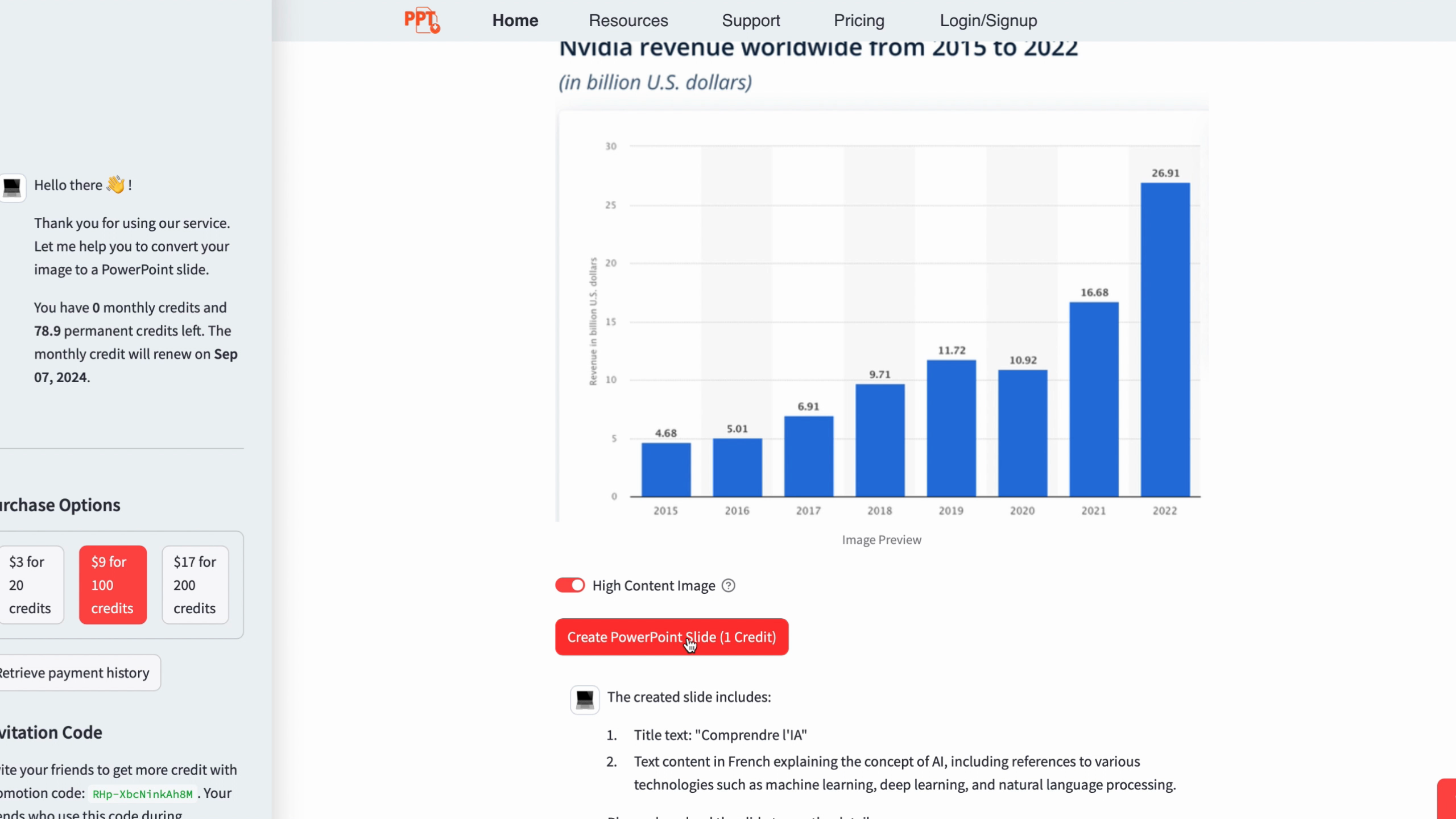Click the red widget at bottom-right edge
1456x819 pixels.
point(1447,799)
